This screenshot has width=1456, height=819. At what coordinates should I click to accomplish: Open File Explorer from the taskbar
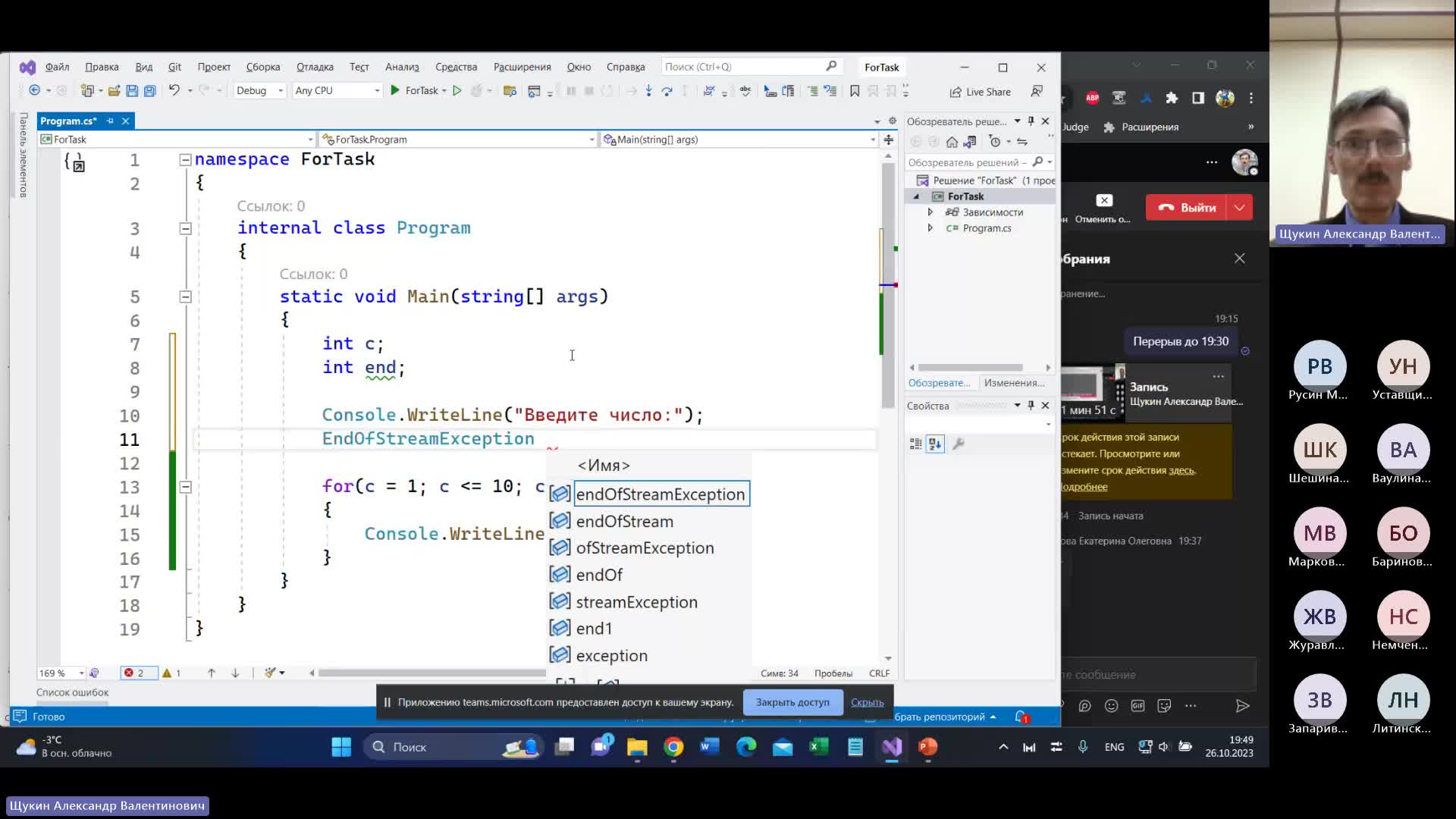(x=637, y=747)
